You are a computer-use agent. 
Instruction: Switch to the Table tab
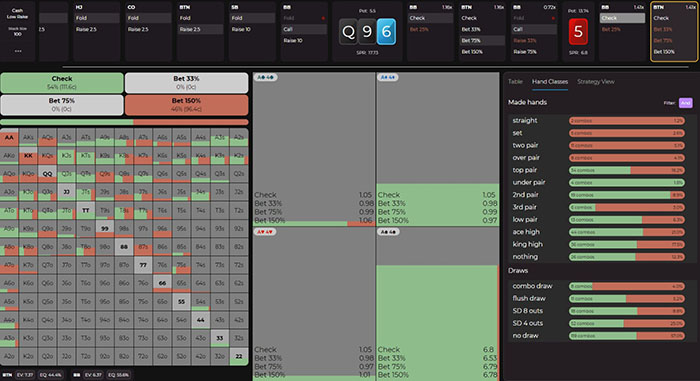(x=515, y=82)
